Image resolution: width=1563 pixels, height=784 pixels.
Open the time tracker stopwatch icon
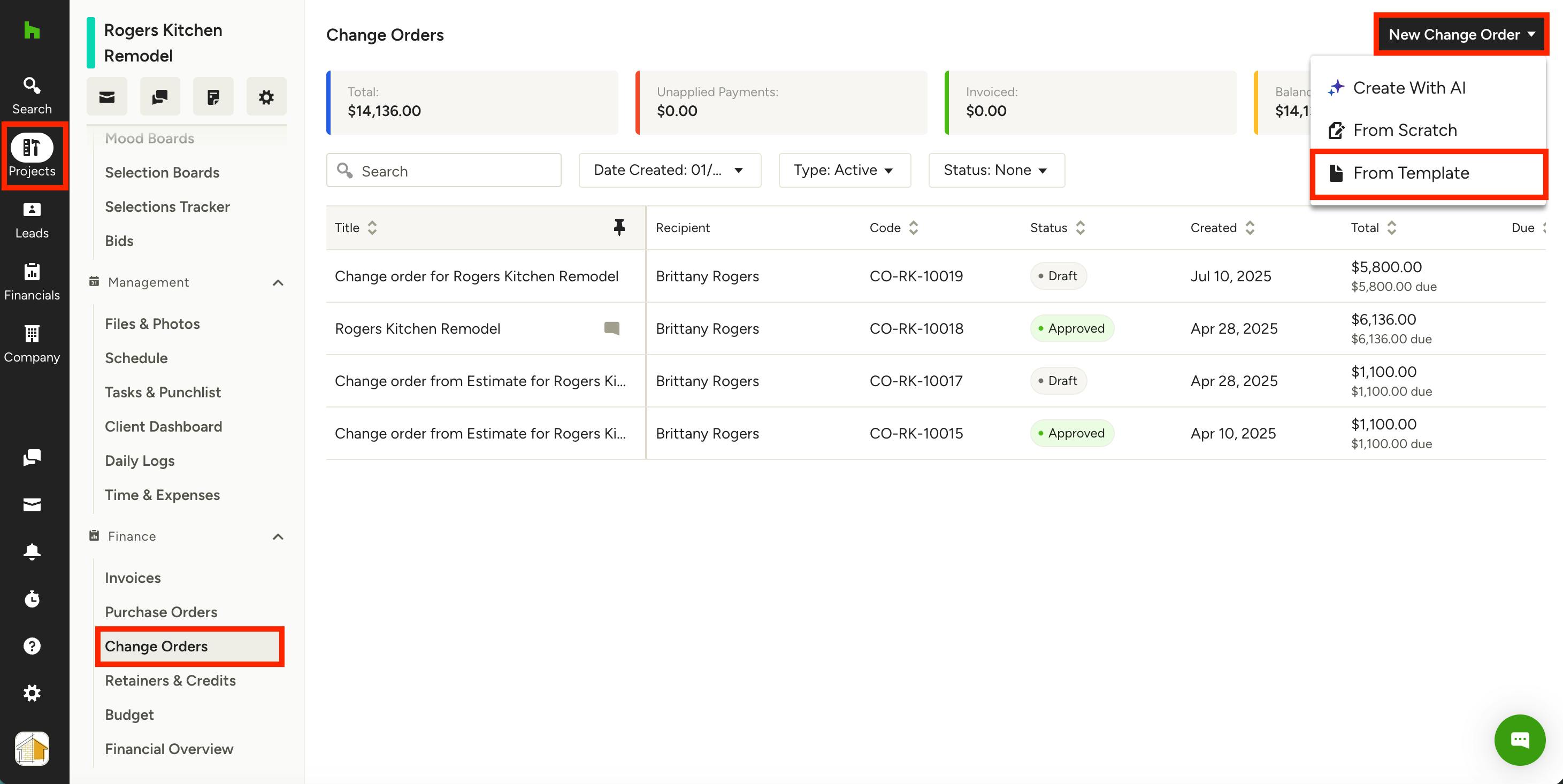(32, 599)
